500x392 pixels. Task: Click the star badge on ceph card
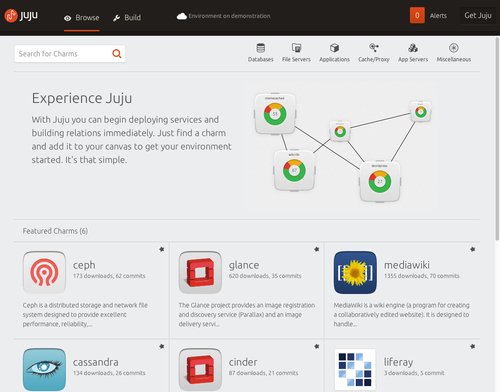pos(162,249)
